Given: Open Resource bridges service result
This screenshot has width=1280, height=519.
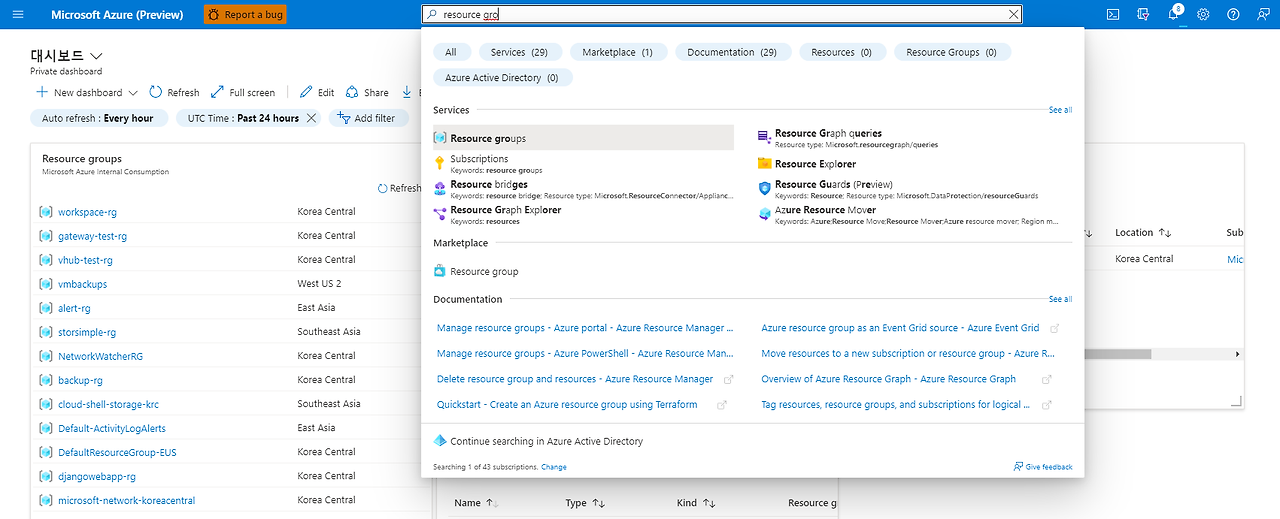Looking at the screenshot, I should (583, 188).
